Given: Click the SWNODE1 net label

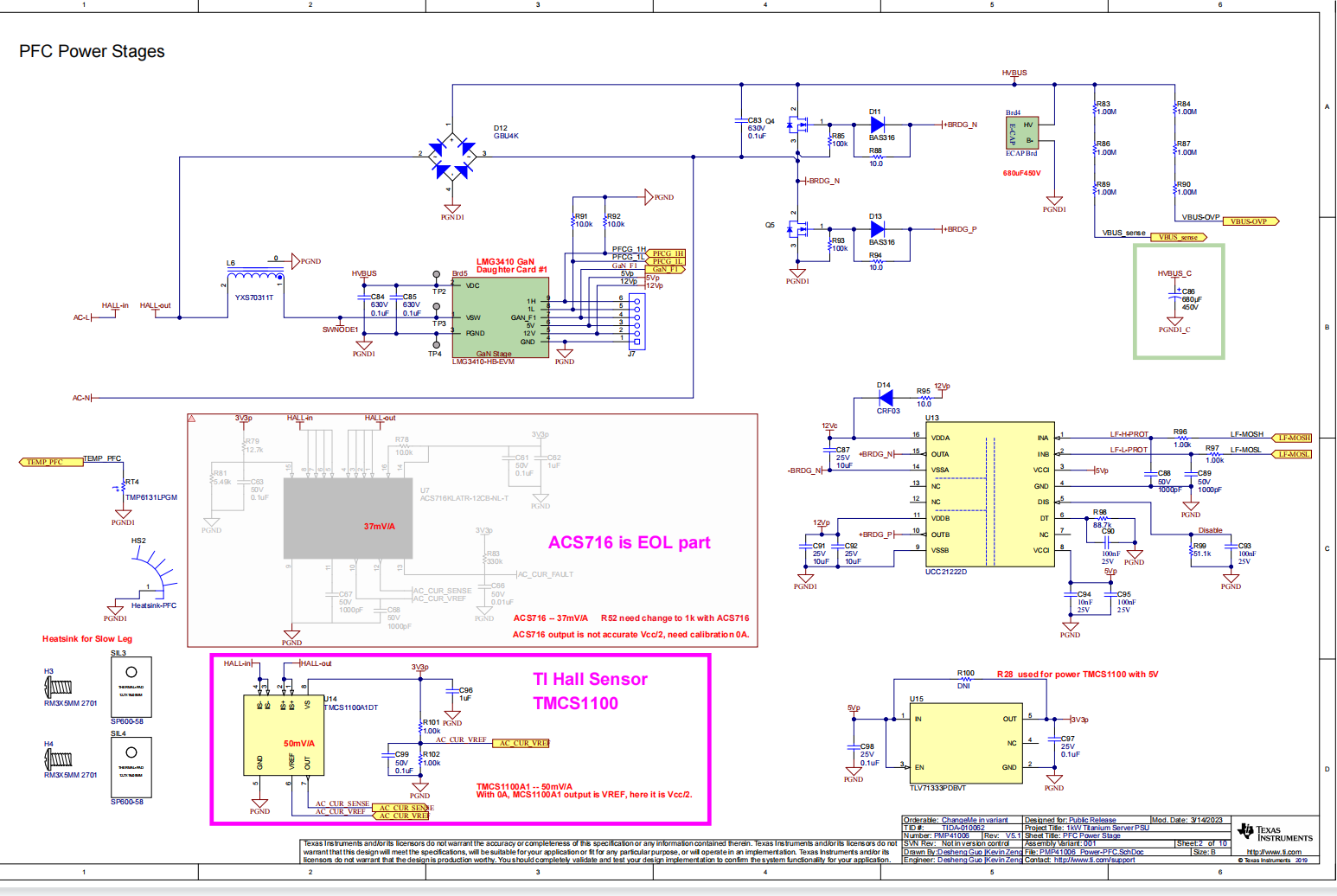Looking at the screenshot, I should pos(340,330).
